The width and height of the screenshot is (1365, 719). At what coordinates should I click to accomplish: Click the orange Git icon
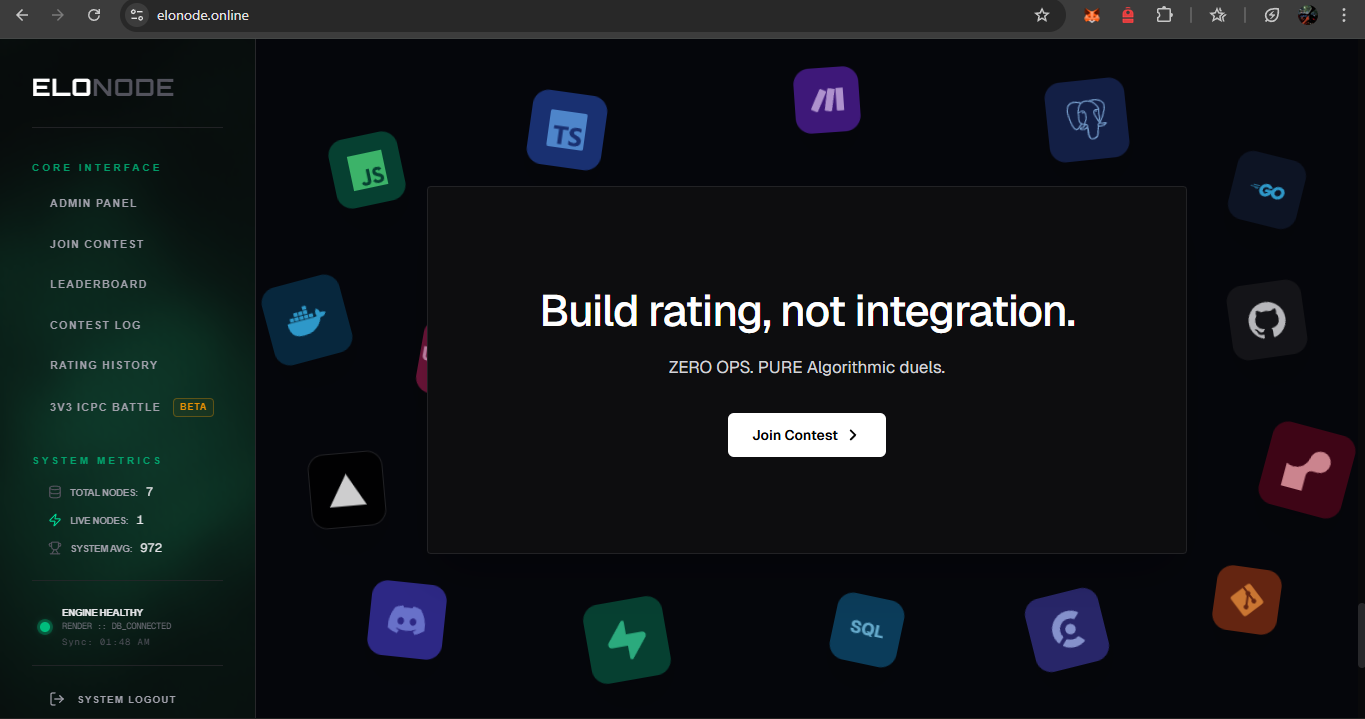click(x=1247, y=600)
